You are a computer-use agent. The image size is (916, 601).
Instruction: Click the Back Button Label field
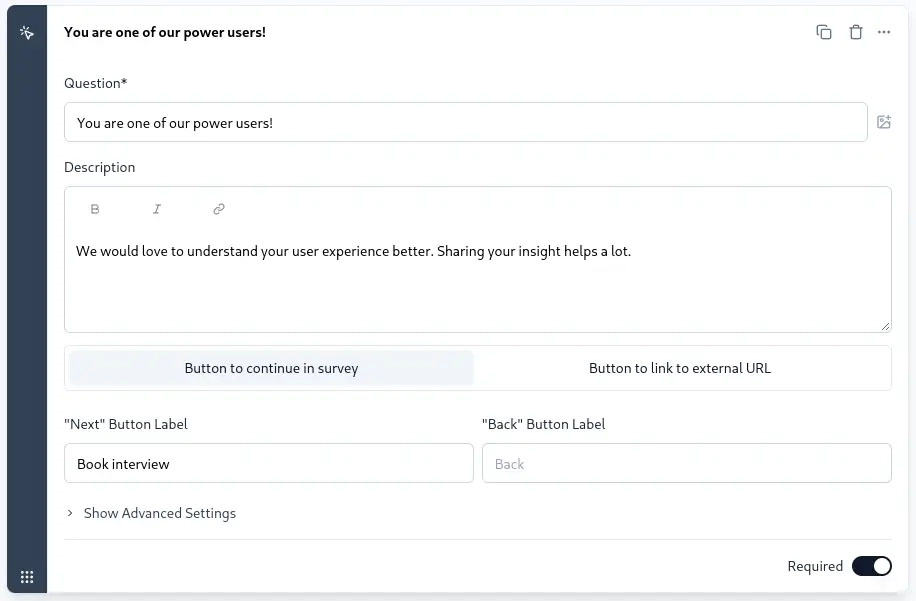[686, 463]
